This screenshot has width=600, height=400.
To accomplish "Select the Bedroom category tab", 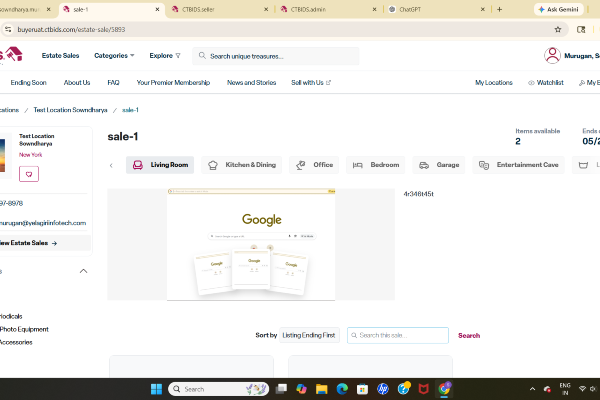I will pos(375,165).
